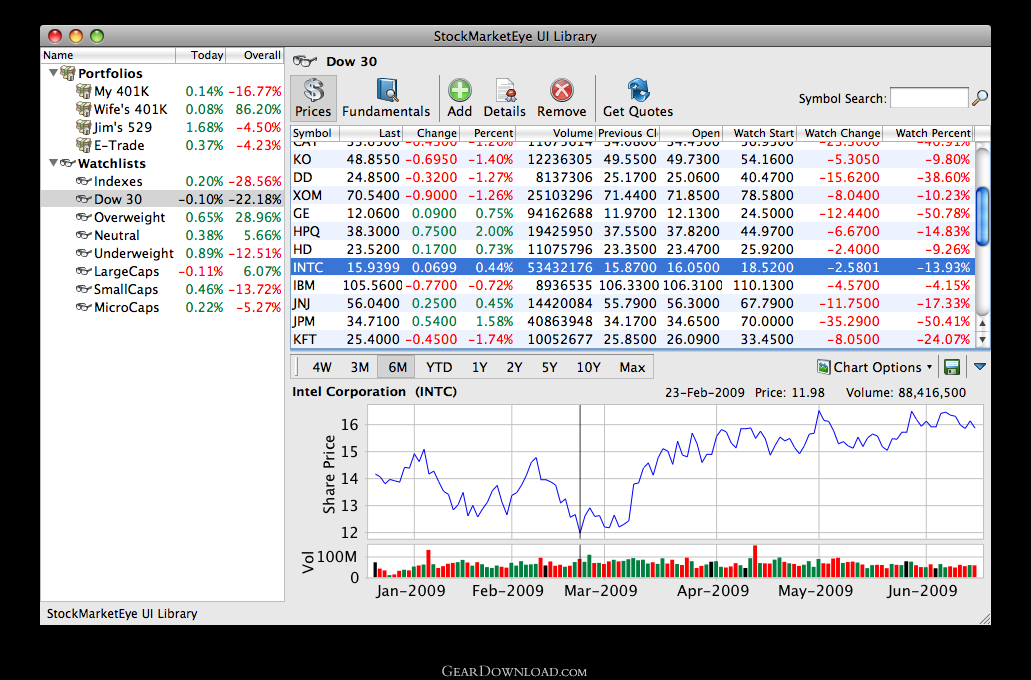
Task: Click inside the Symbol Search field
Action: point(929,98)
